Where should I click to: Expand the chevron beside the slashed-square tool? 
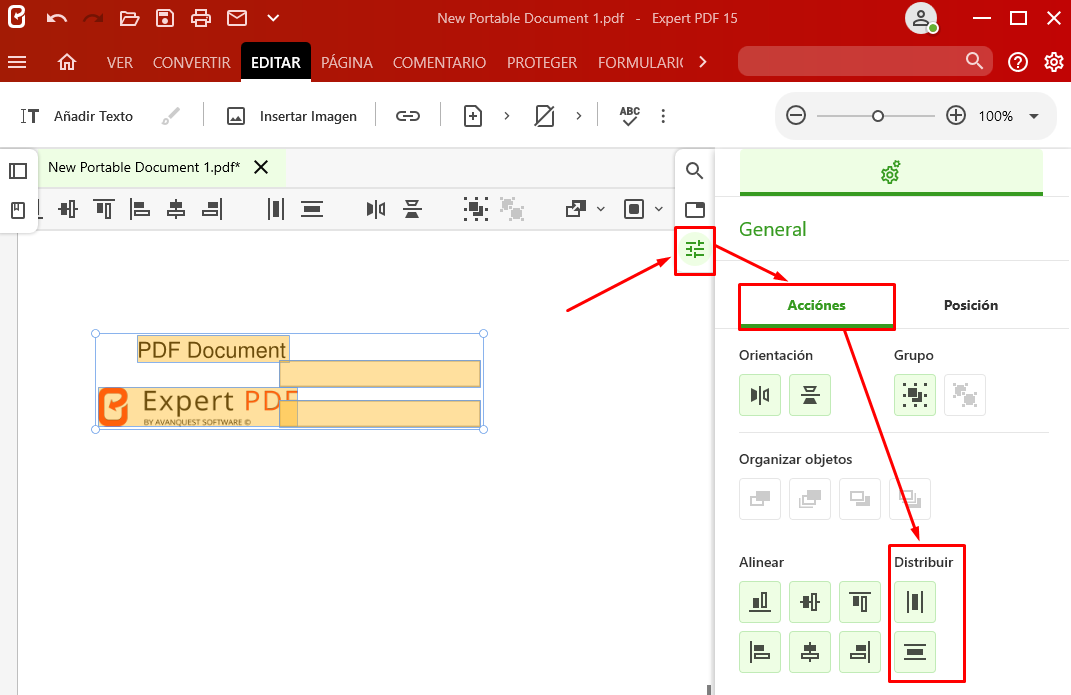click(x=579, y=116)
